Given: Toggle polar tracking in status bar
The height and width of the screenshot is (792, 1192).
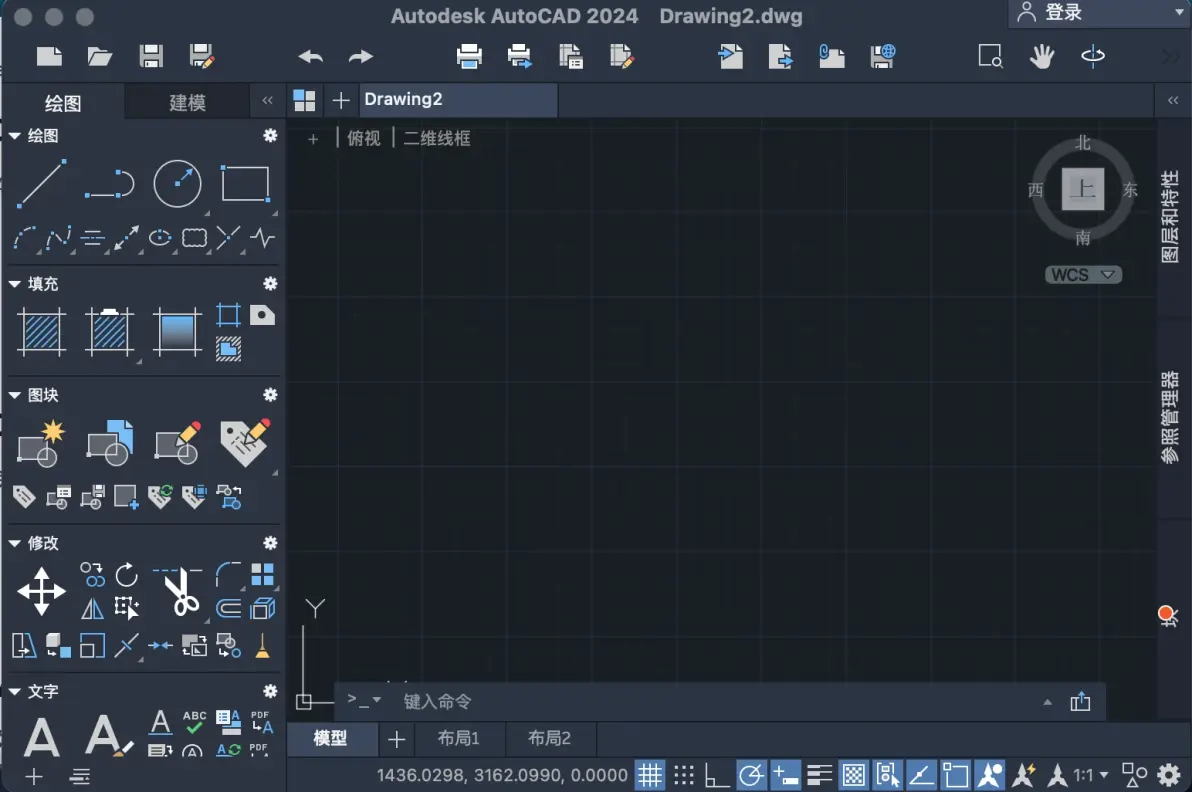Looking at the screenshot, I should pos(751,775).
